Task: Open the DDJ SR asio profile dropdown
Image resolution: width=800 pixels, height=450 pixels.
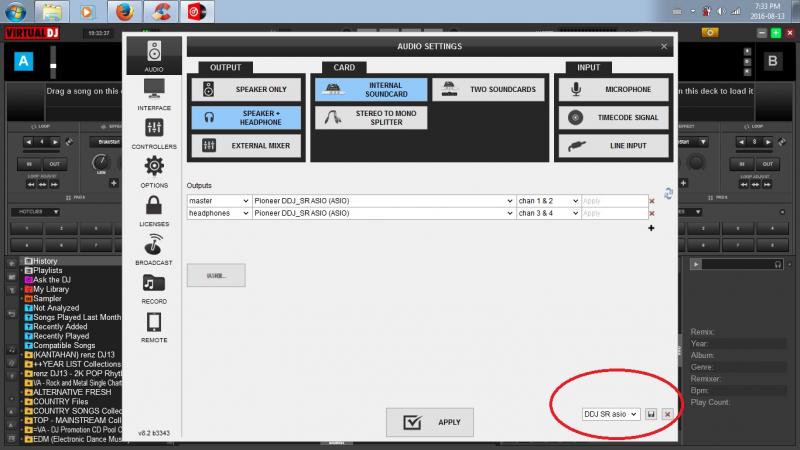Action: (611, 414)
